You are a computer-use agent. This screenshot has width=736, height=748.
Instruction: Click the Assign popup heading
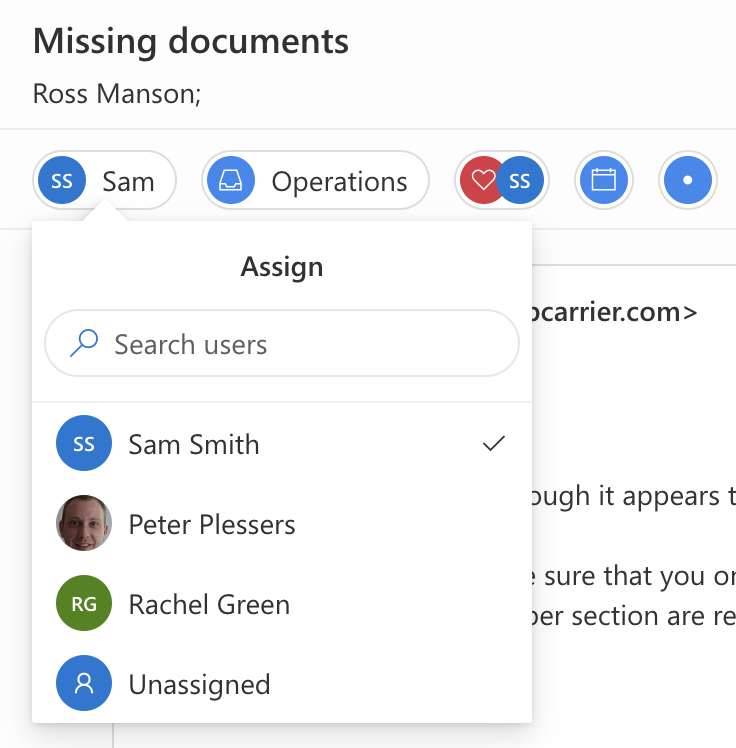282,267
